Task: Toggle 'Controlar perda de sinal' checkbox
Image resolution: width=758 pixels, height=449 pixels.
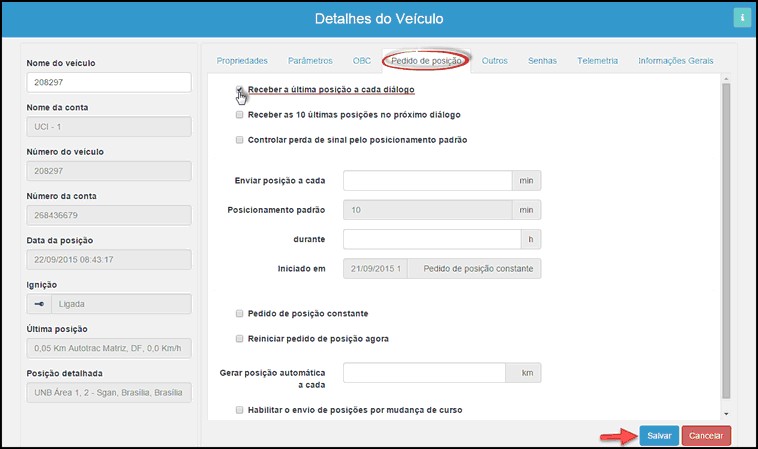Action: point(239,140)
